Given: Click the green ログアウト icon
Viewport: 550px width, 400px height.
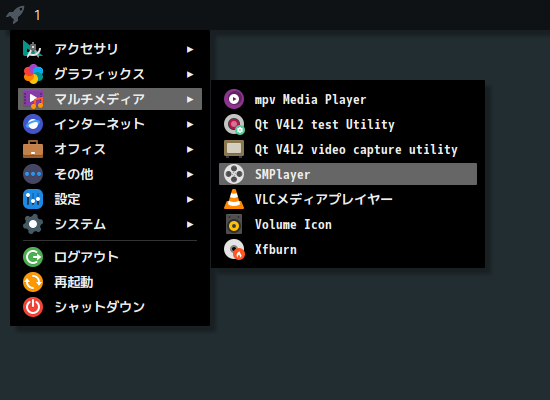Looking at the screenshot, I should point(33,257).
